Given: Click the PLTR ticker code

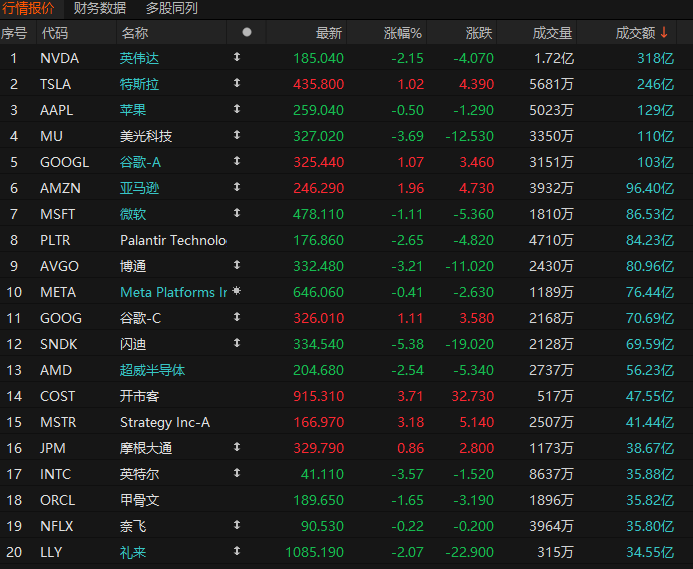Looking at the screenshot, I should coord(55,240).
